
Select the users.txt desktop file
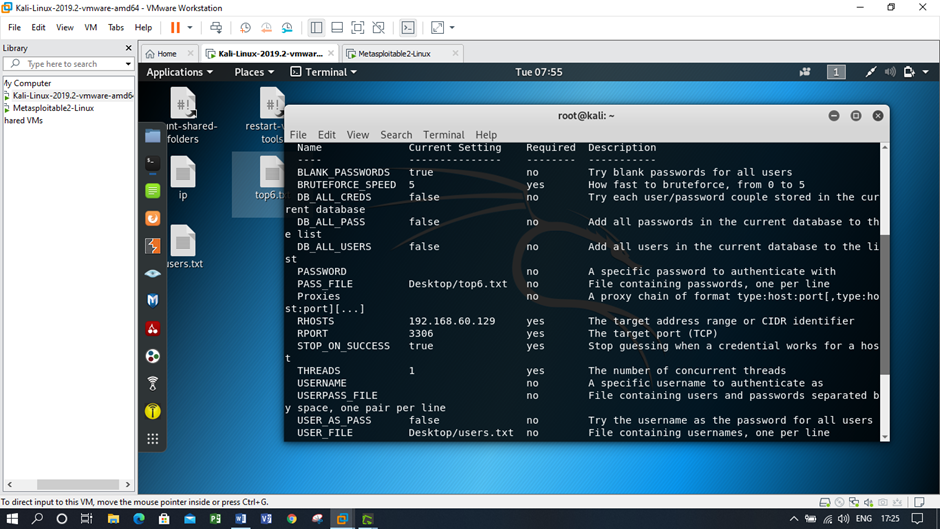(183, 247)
